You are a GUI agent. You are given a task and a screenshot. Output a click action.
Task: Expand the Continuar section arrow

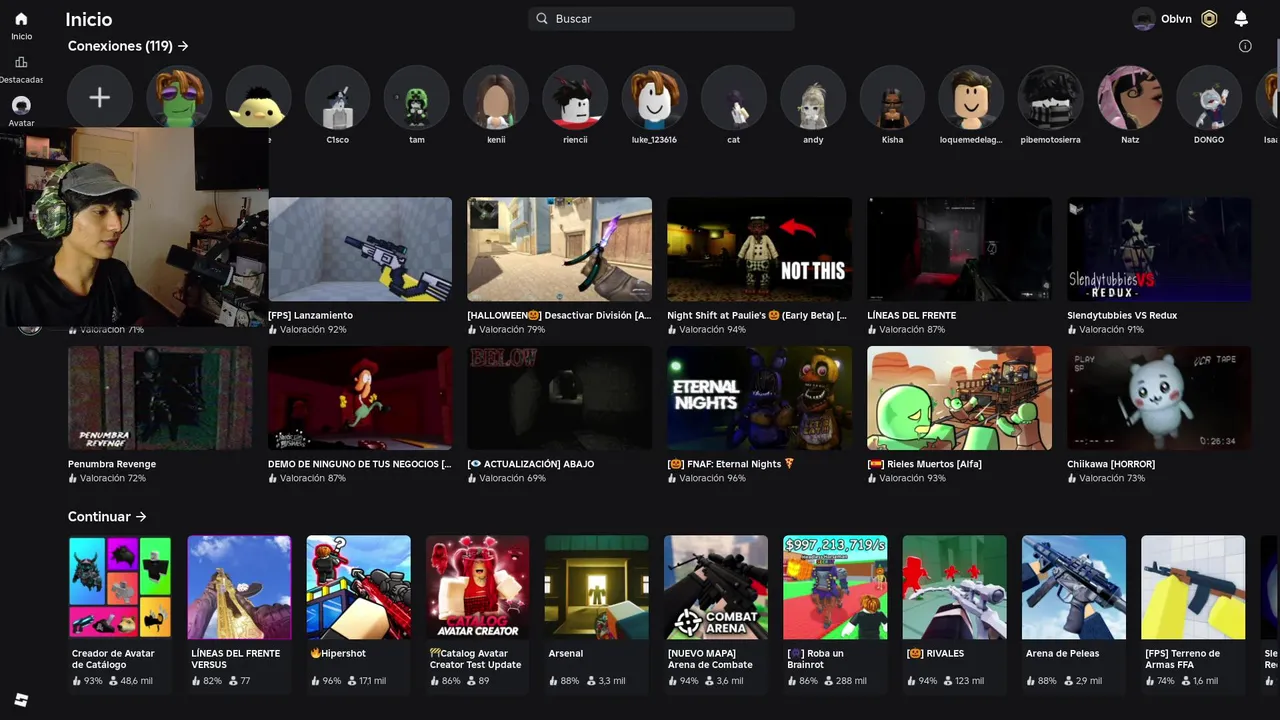coord(141,517)
